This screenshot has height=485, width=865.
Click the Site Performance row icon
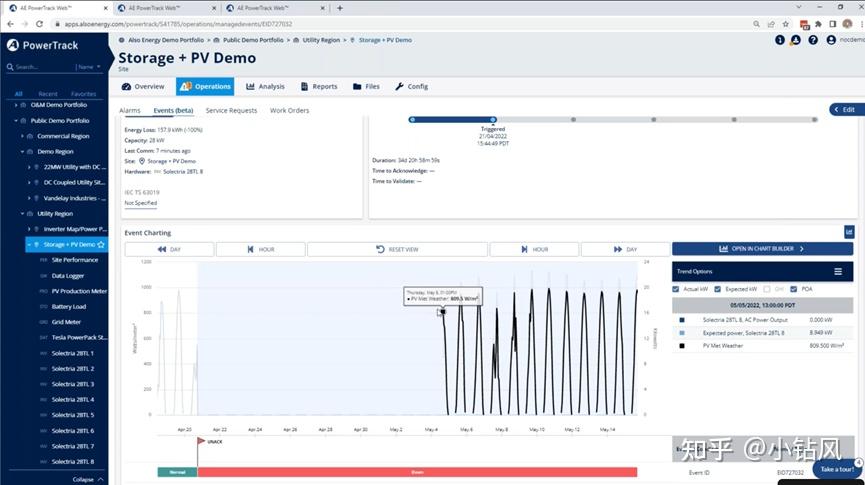click(44, 260)
